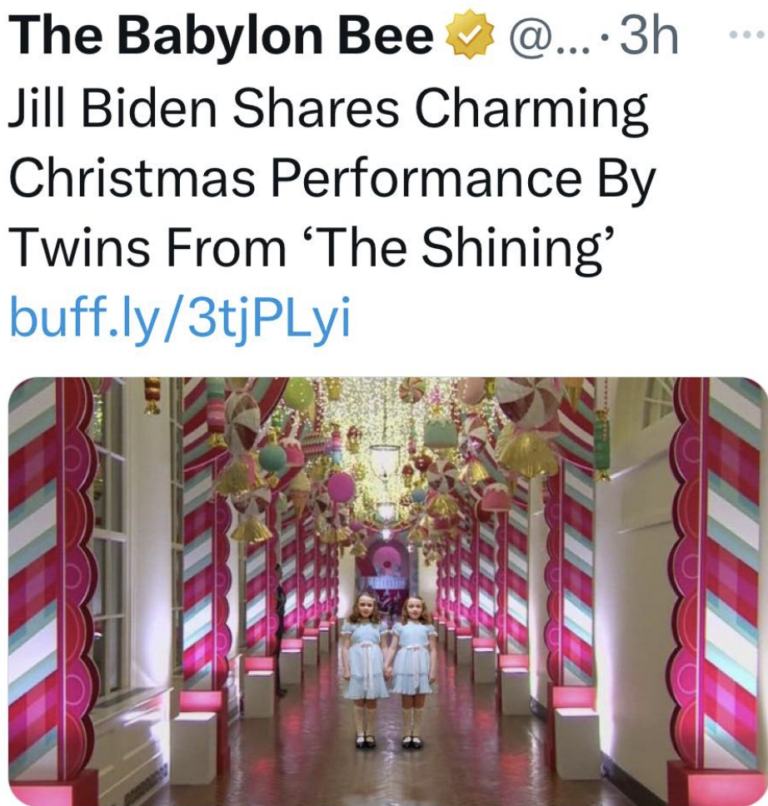The image size is (768, 806).
Task: Click "Twins From 'The Shining'" text line
Action: click(313, 249)
